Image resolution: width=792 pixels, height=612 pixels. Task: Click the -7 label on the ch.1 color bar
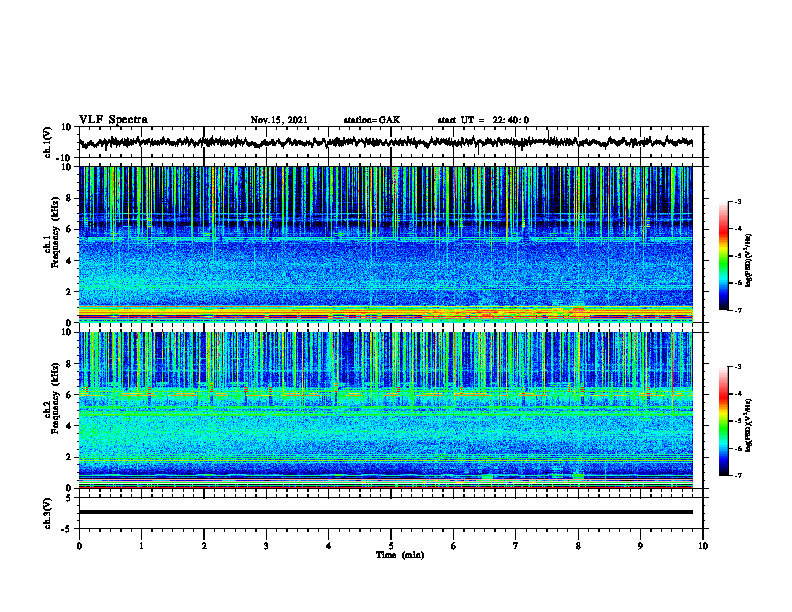pyautogui.click(x=737, y=310)
